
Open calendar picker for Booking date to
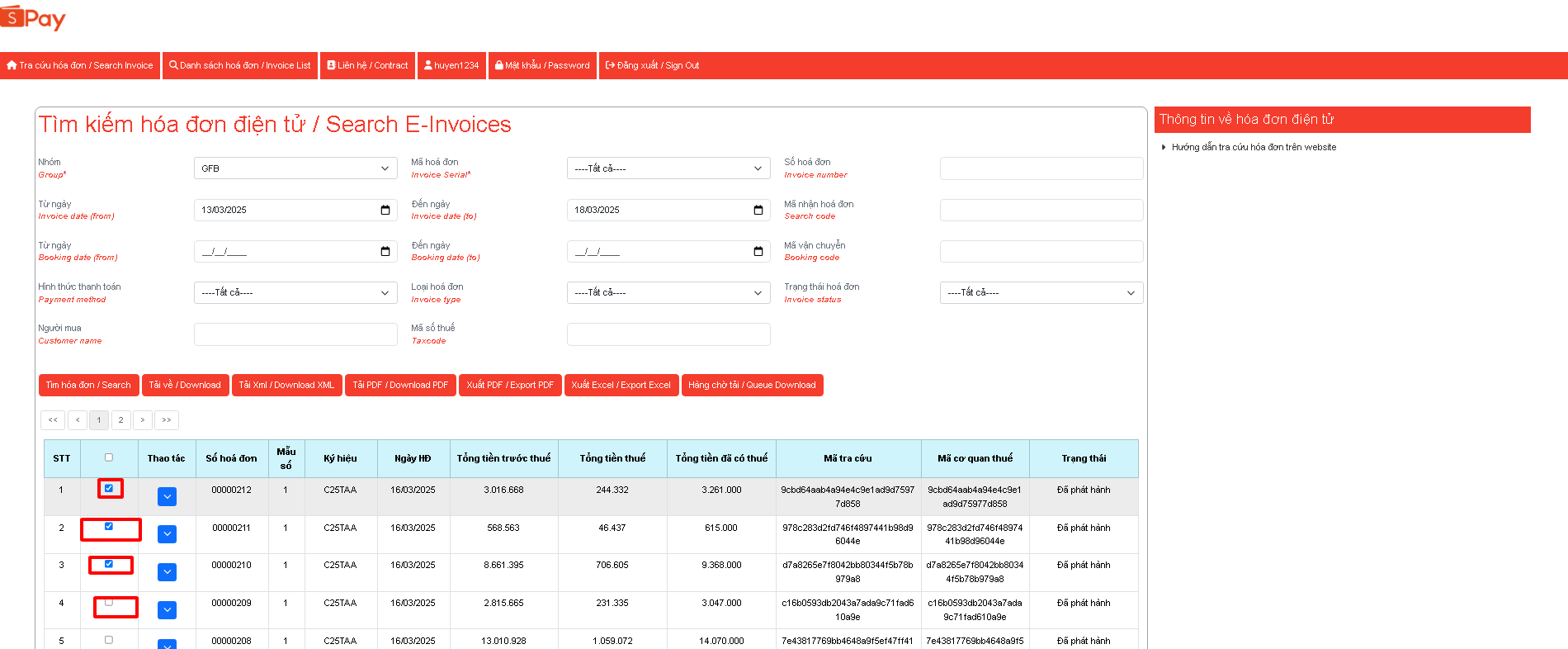(758, 251)
